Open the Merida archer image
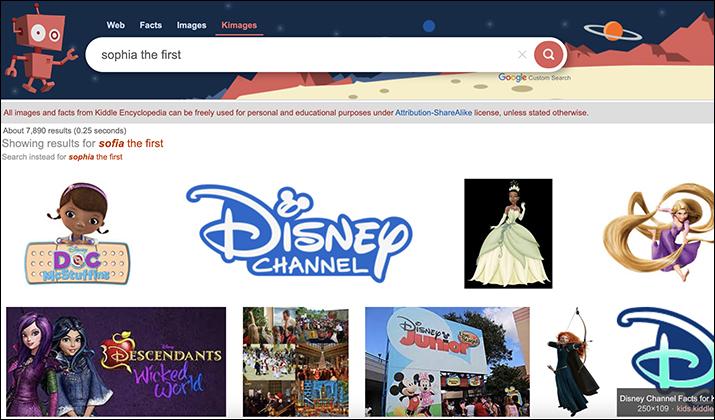Image resolution: width=715 pixels, height=420 pixels. coord(572,361)
